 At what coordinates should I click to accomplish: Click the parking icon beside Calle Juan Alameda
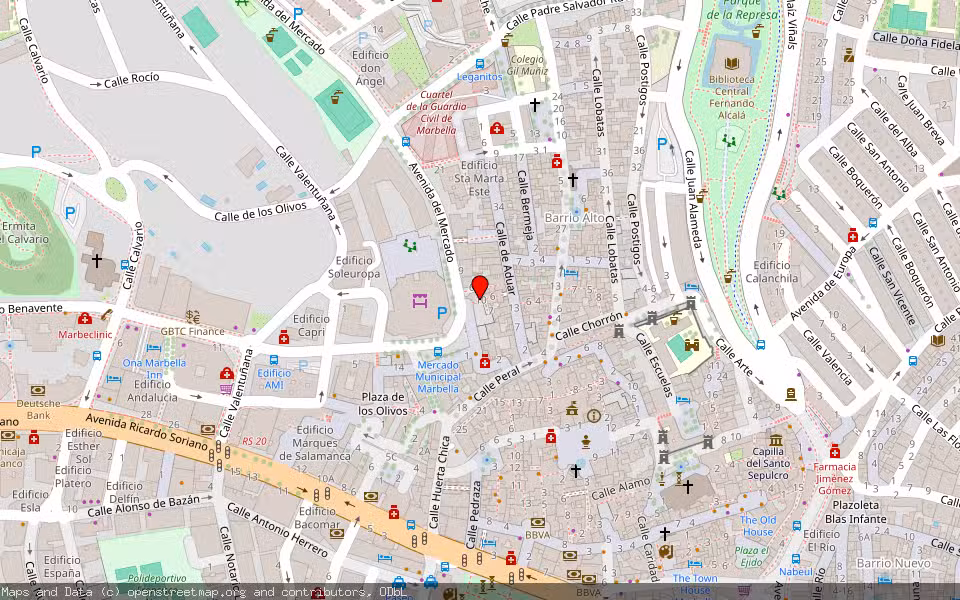(x=662, y=144)
